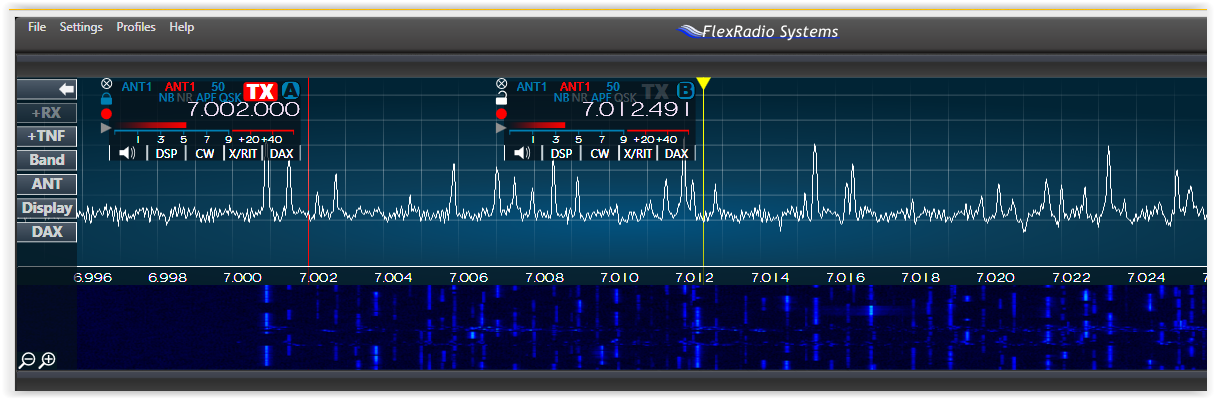1215x399 pixels.
Task: Toggle APF on slice A
Action: pyautogui.click(x=205, y=98)
